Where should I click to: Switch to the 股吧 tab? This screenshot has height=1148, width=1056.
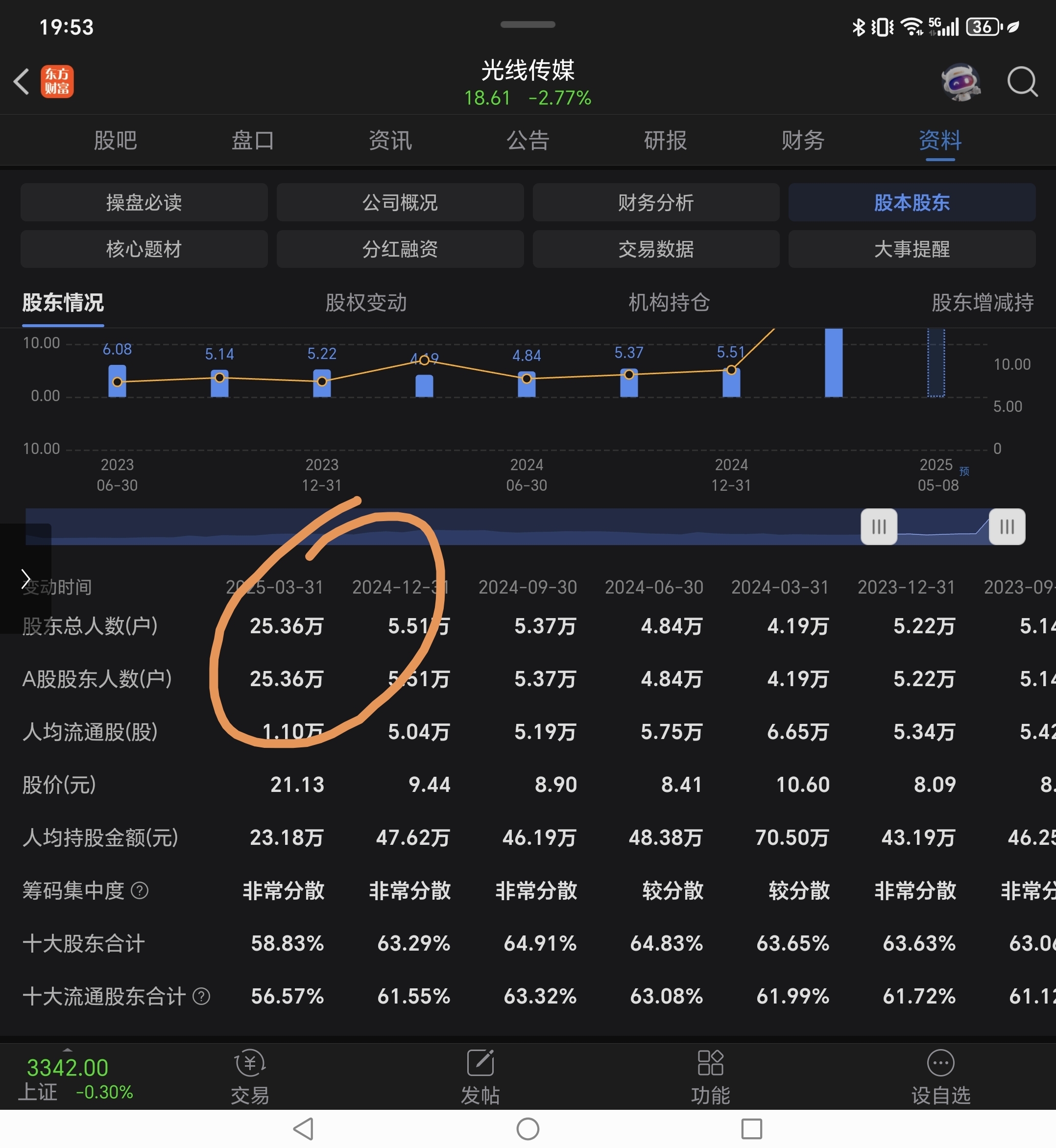coord(116,141)
